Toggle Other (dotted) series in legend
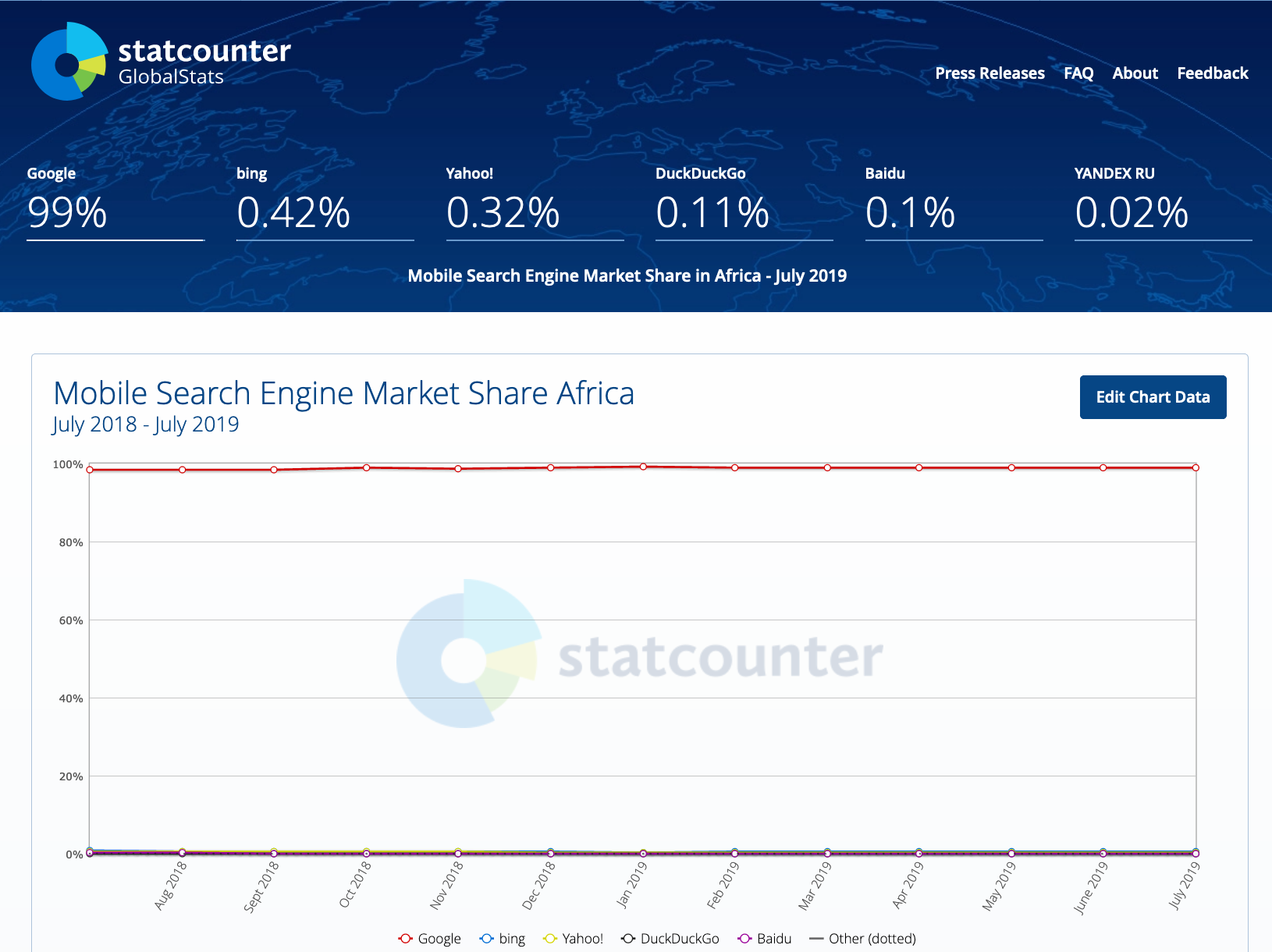The height and width of the screenshot is (952, 1272). click(x=863, y=939)
